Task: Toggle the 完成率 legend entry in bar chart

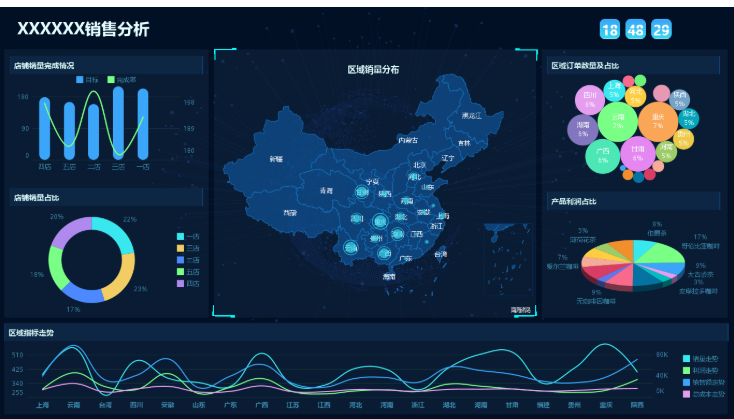Action: click(x=122, y=80)
